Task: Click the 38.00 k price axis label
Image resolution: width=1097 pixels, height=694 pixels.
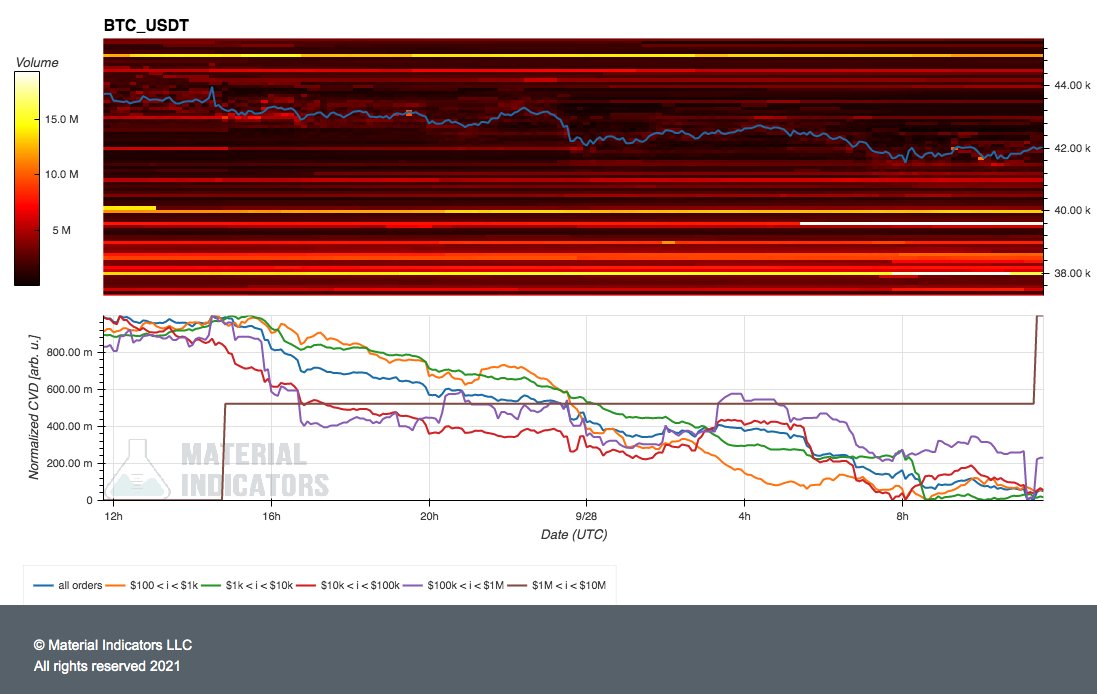Action: (x=1072, y=273)
